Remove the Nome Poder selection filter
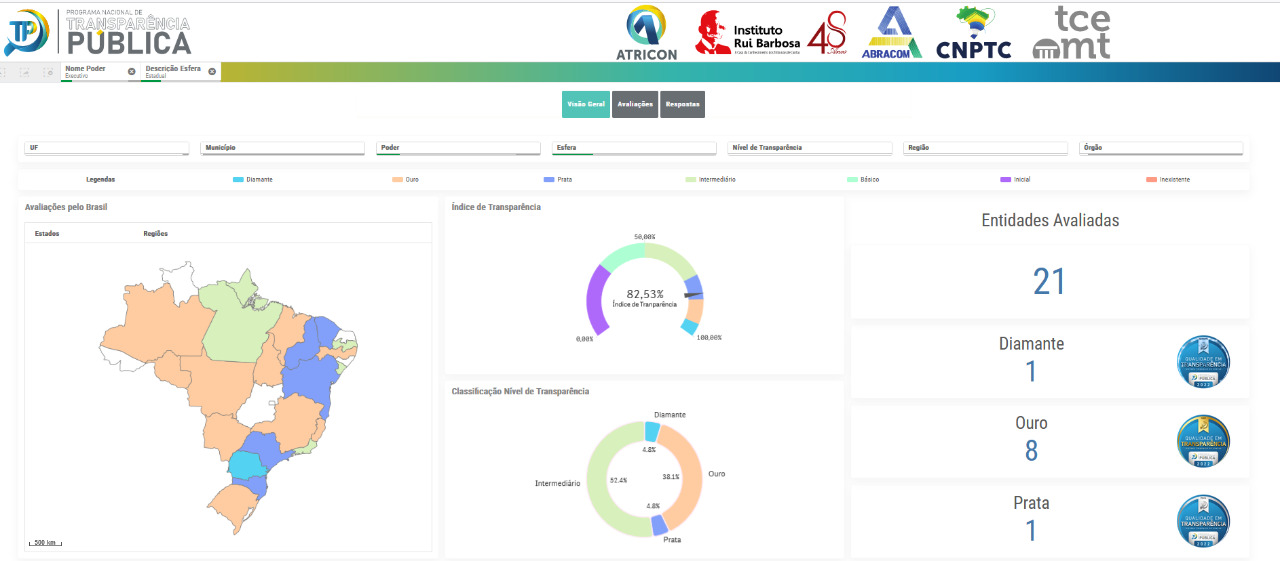The image size is (1280, 561). [131, 71]
